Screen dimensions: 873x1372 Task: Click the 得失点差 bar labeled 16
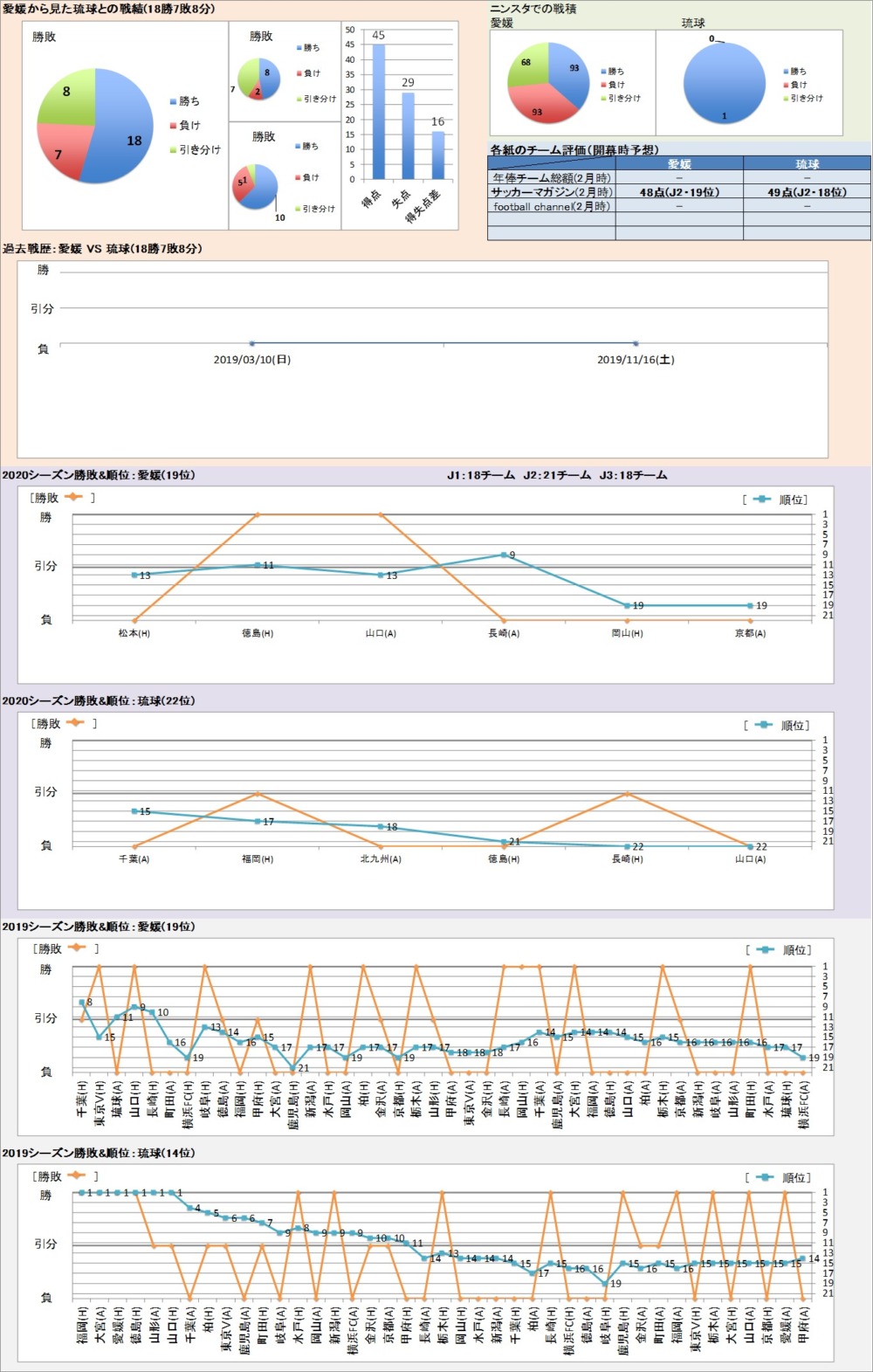pos(437,155)
